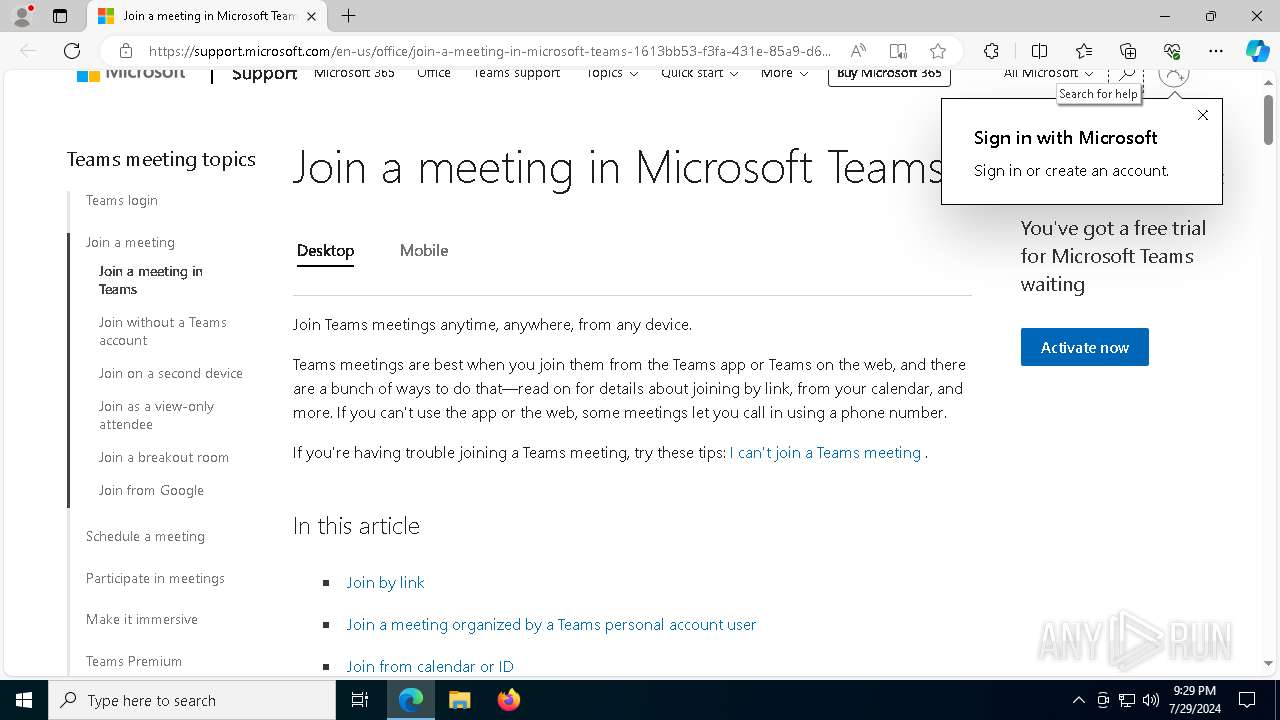Go back to the previous page

pyautogui.click(x=28, y=51)
